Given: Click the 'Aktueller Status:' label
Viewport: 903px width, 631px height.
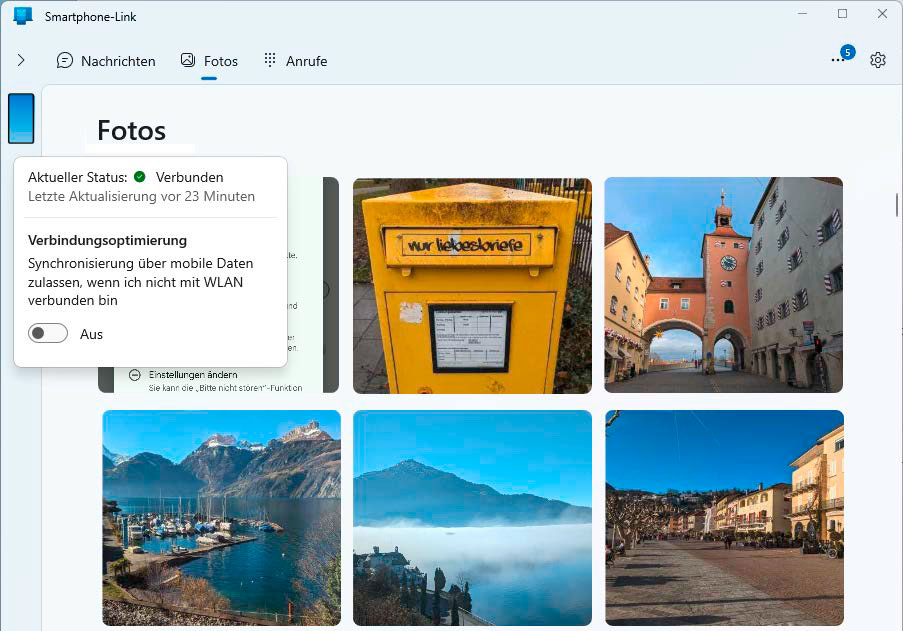Looking at the screenshot, I should 77,177.
